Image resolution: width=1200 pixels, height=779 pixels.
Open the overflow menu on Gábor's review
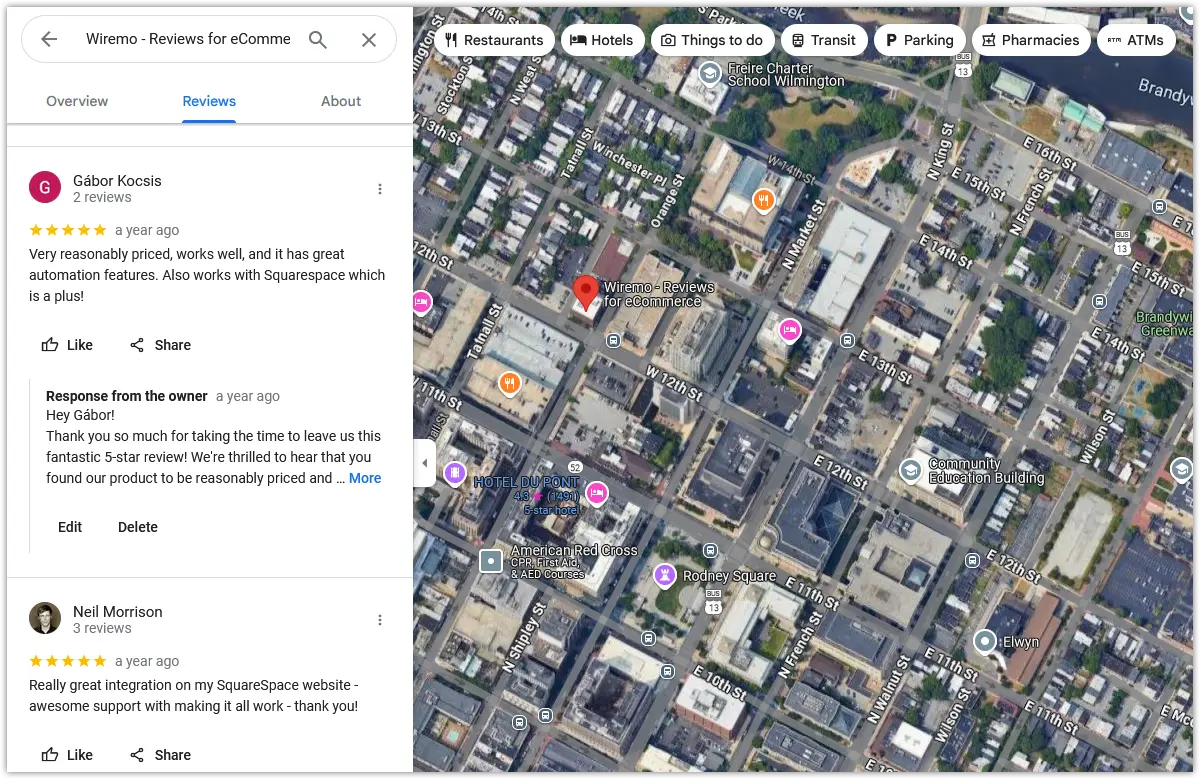380,188
